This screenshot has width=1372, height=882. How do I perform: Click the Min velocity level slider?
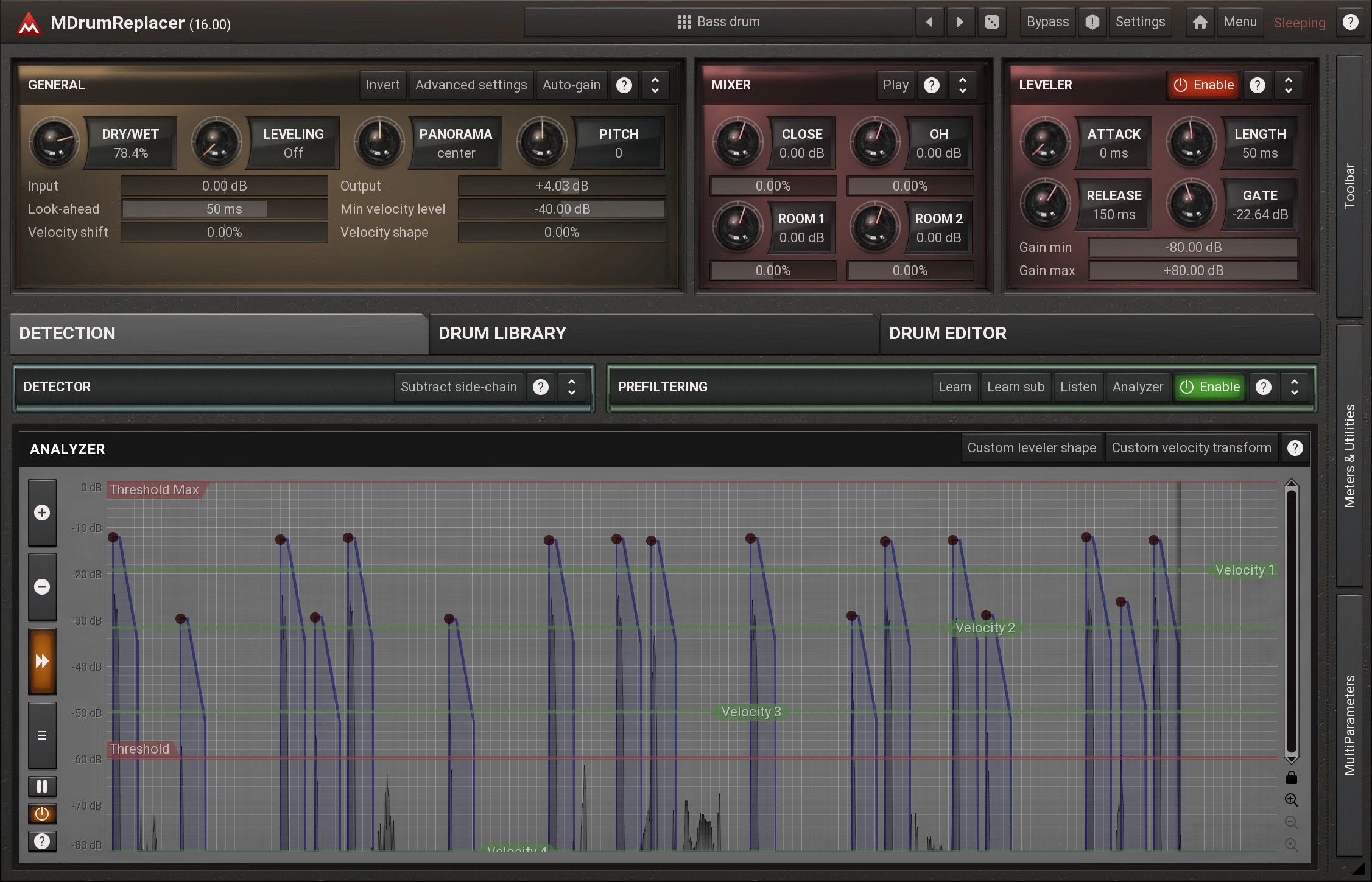click(x=561, y=209)
